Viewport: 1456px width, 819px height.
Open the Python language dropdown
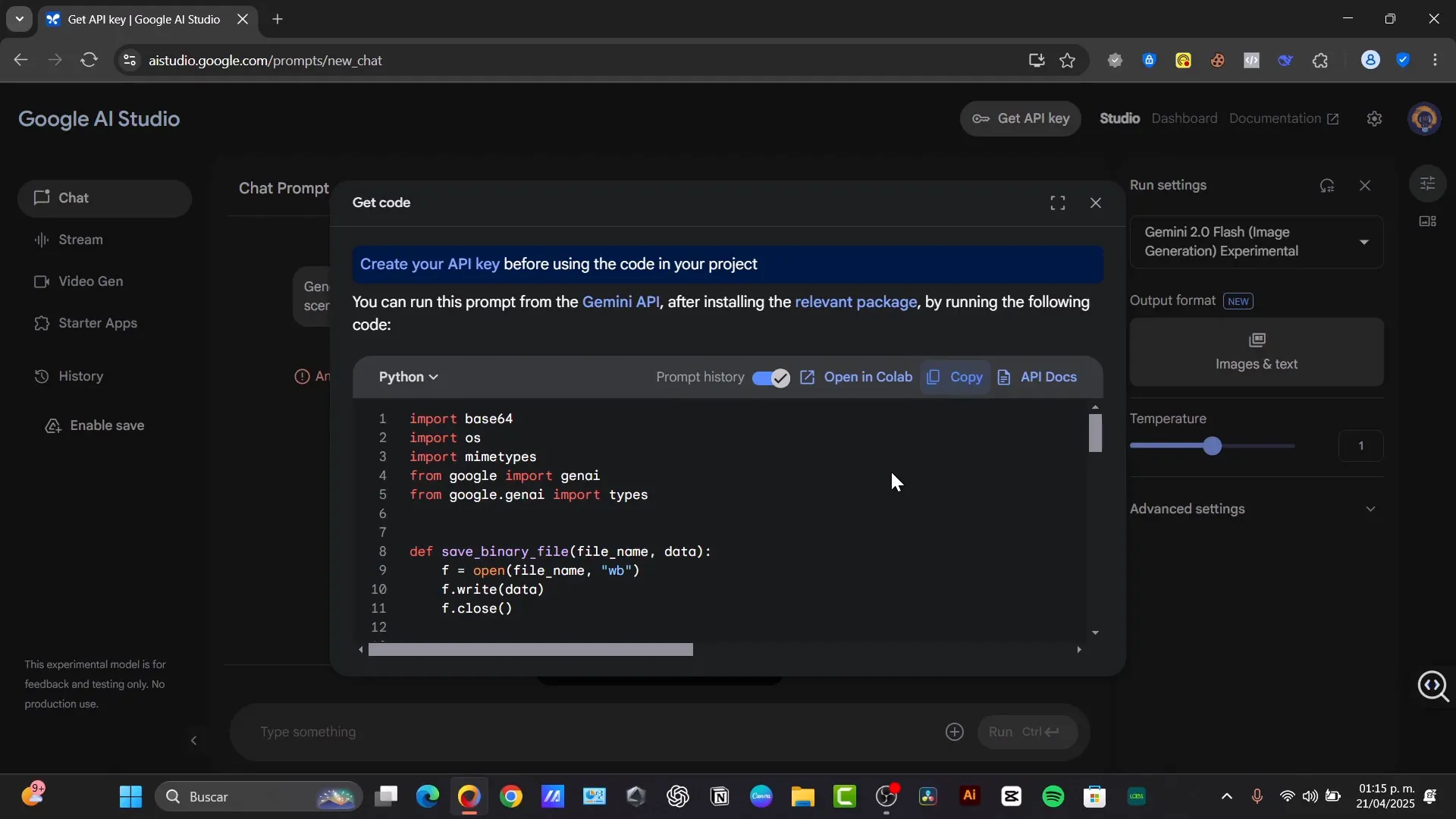(x=407, y=377)
